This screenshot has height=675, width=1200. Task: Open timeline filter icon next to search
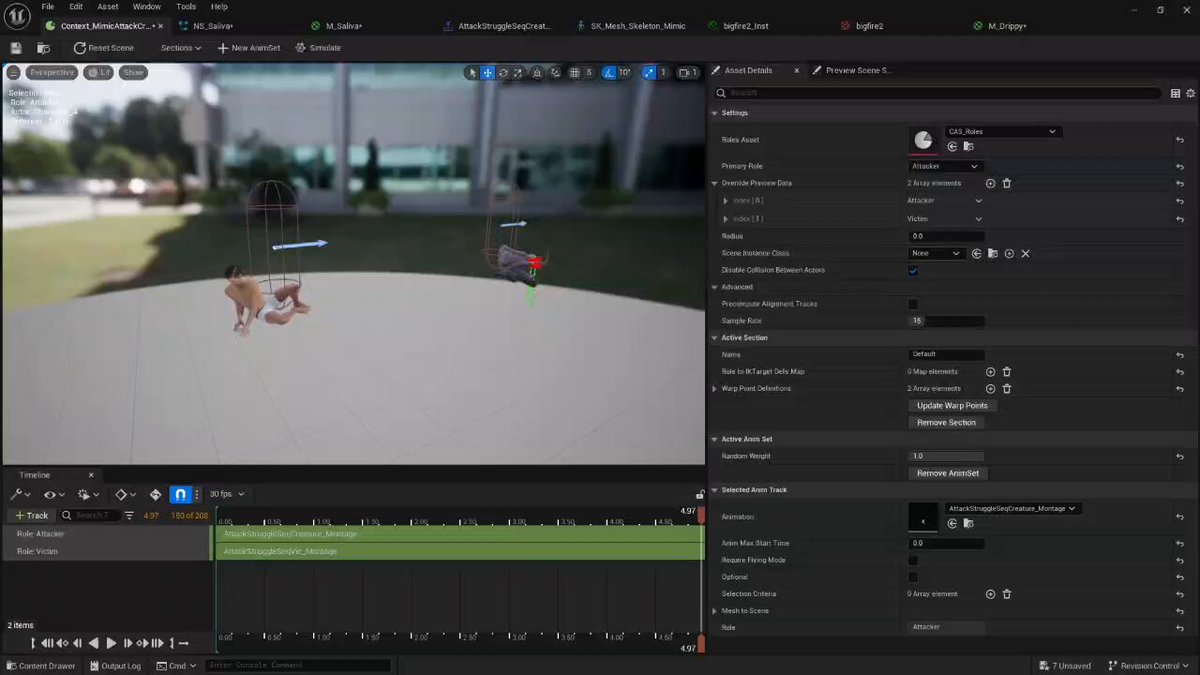[129, 515]
